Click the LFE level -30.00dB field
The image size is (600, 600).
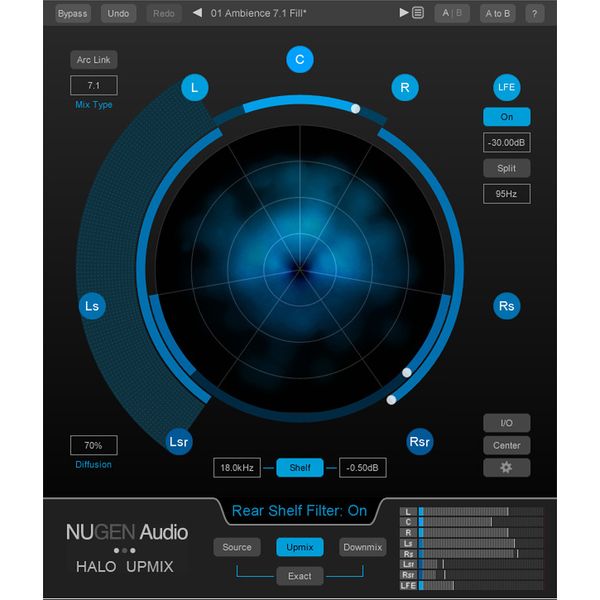507,143
